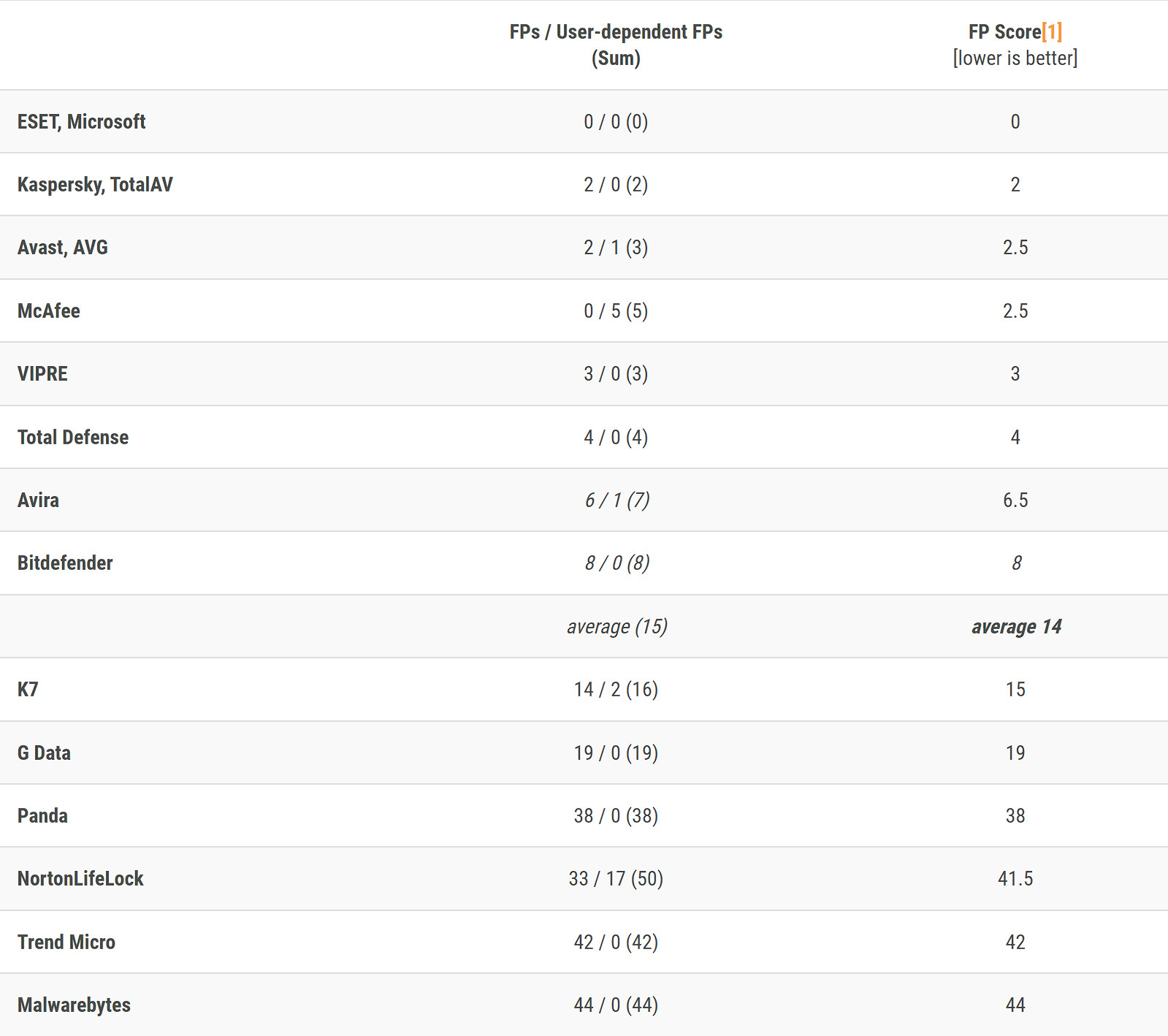Click the italic 'average 14' score cell
1168x1036 pixels.
pos(1015,627)
